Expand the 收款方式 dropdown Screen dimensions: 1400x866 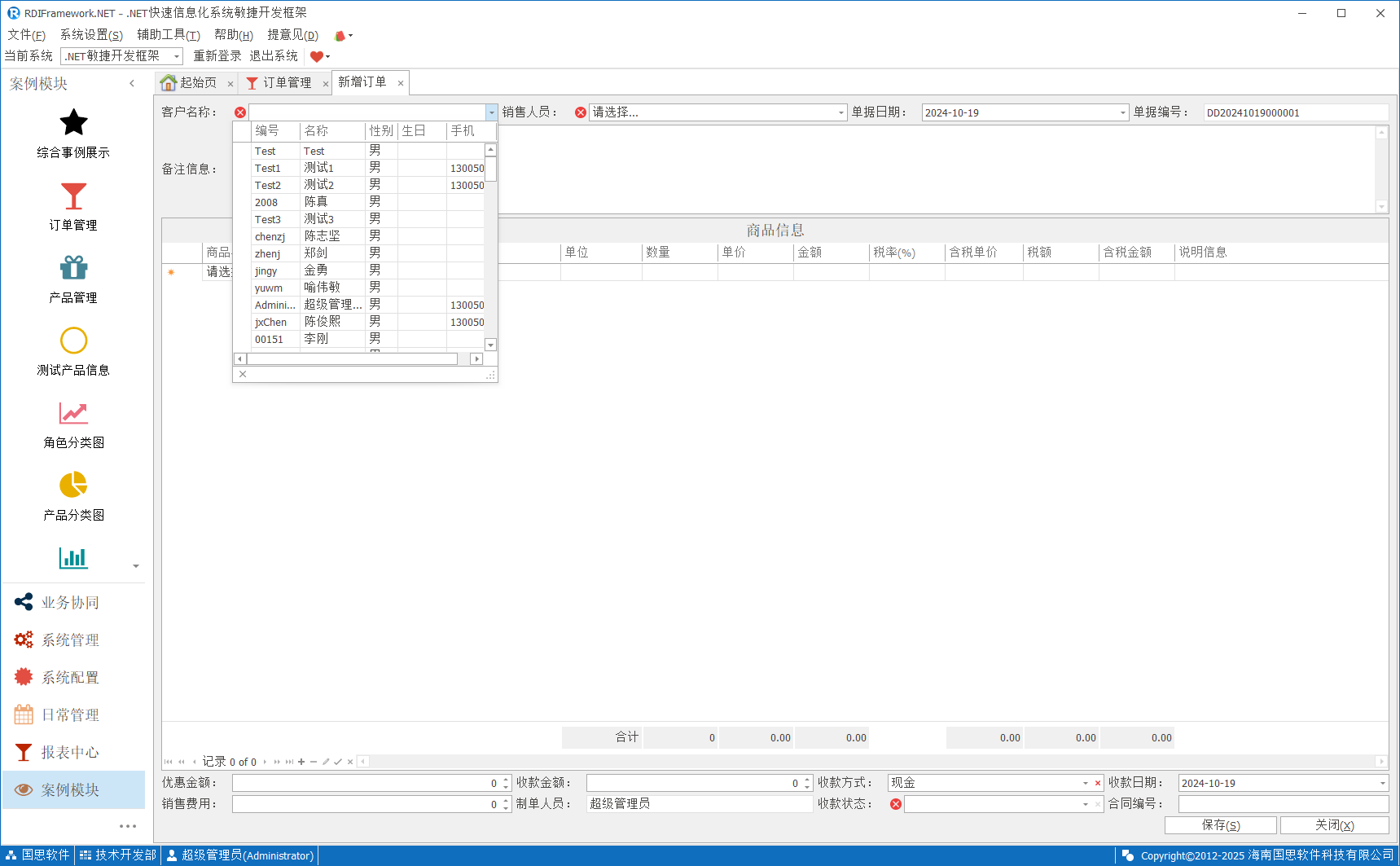pyautogui.click(x=1085, y=783)
